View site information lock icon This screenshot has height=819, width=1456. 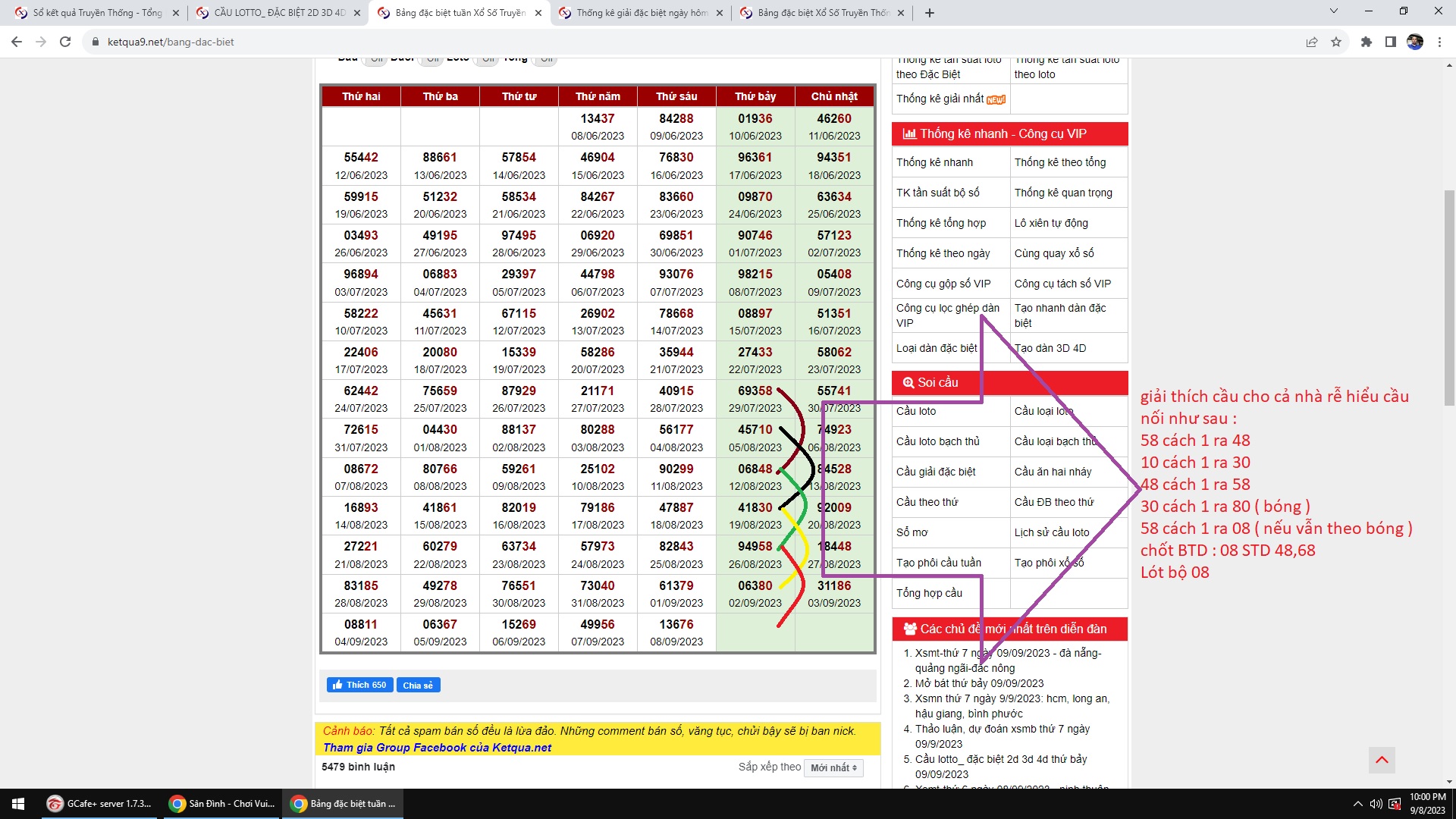pyautogui.click(x=96, y=42)
